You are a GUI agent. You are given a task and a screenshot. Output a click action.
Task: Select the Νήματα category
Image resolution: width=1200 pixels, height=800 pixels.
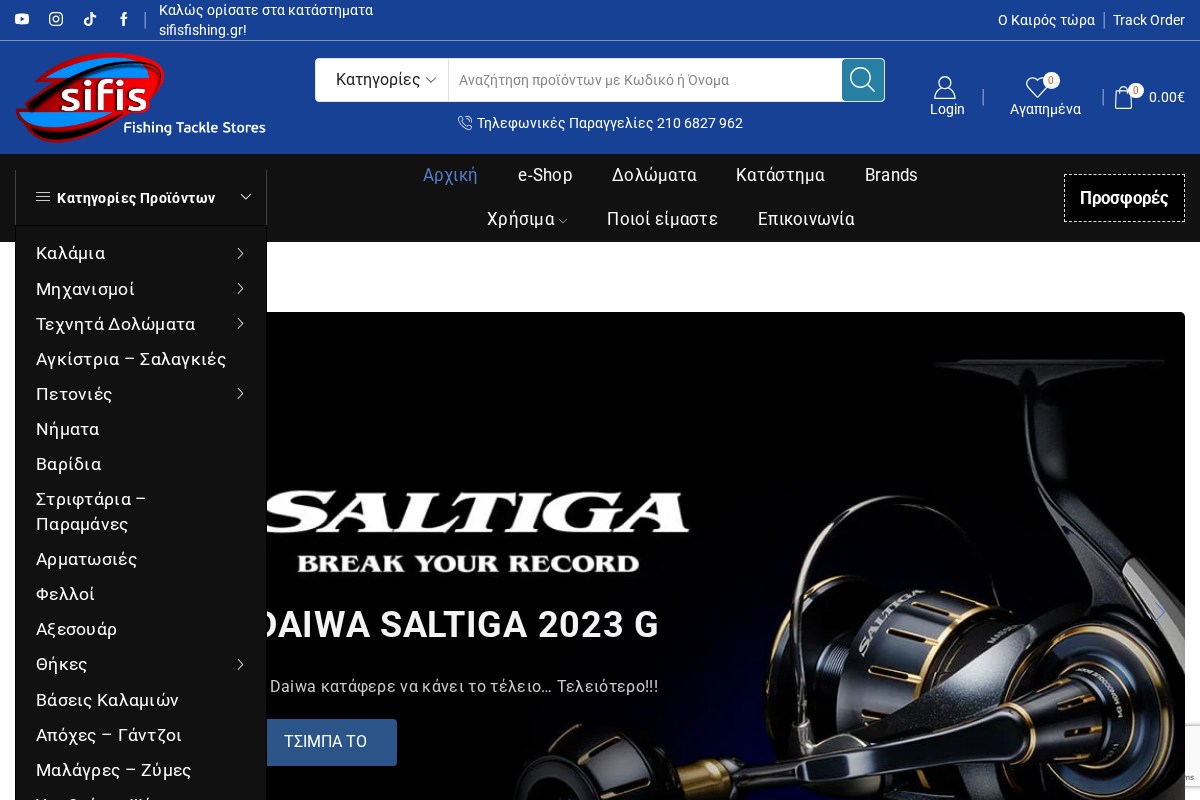[68, 429]
